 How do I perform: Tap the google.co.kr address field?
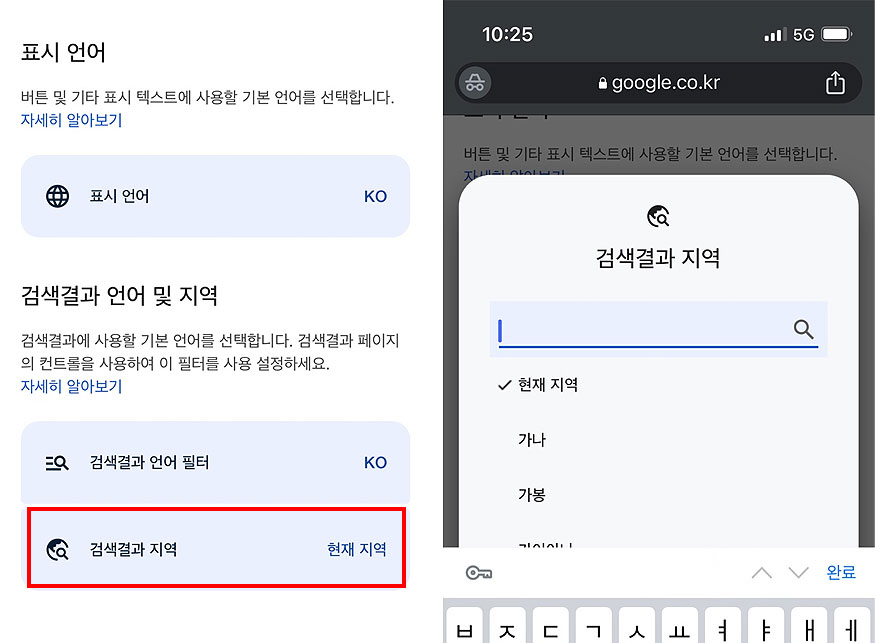point(658,83)
